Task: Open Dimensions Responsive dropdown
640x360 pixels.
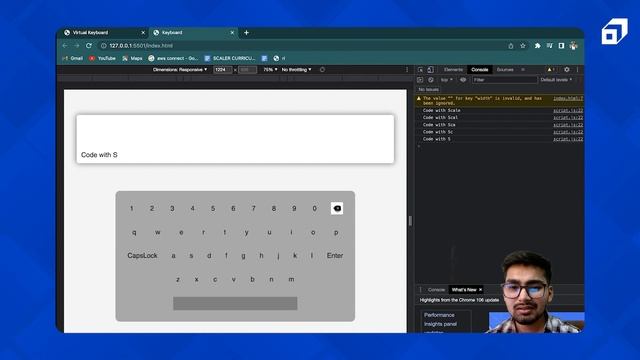Action: click(180, 70)
